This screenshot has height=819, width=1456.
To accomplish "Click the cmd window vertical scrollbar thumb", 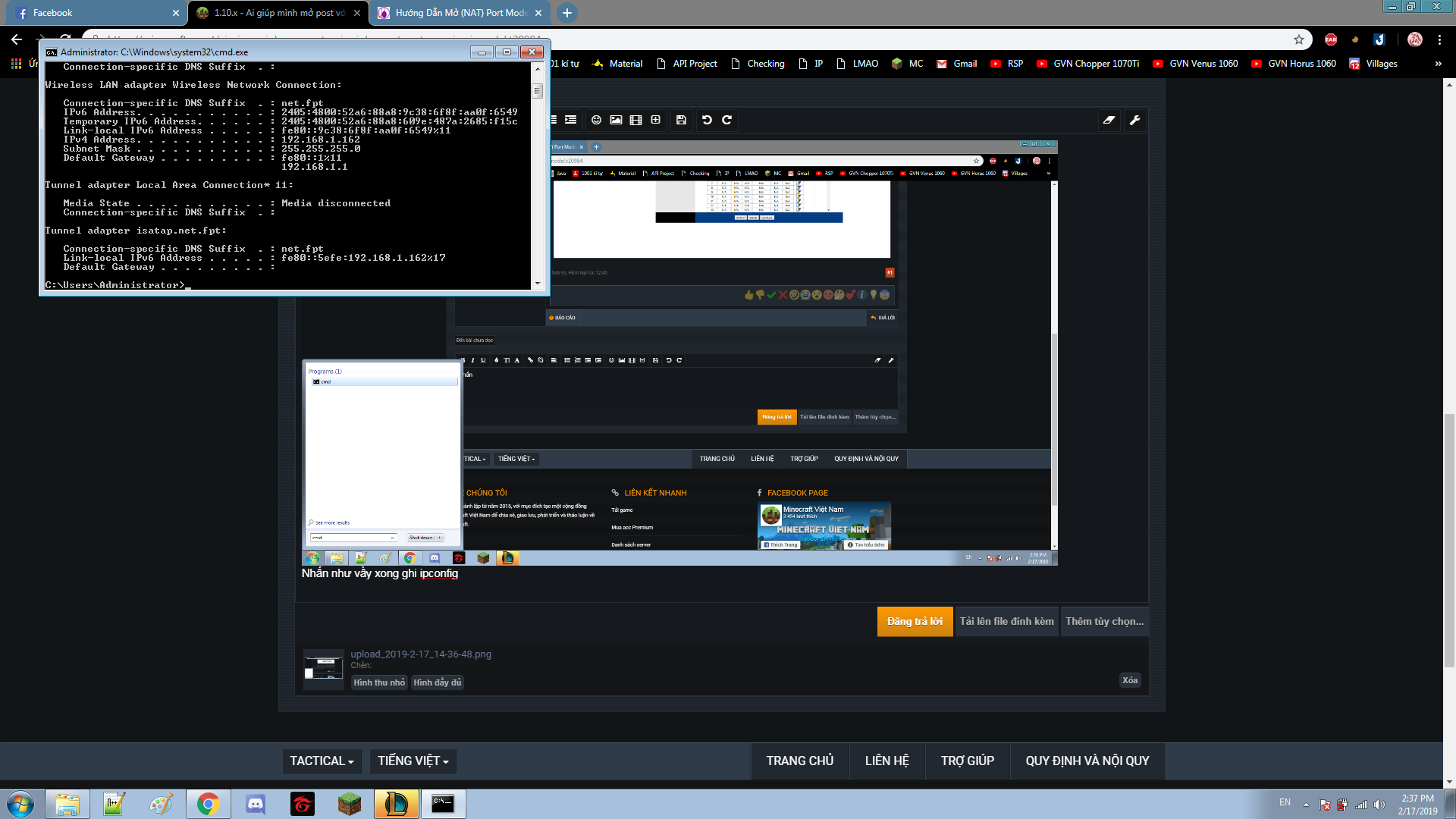I will coord(537,91).
